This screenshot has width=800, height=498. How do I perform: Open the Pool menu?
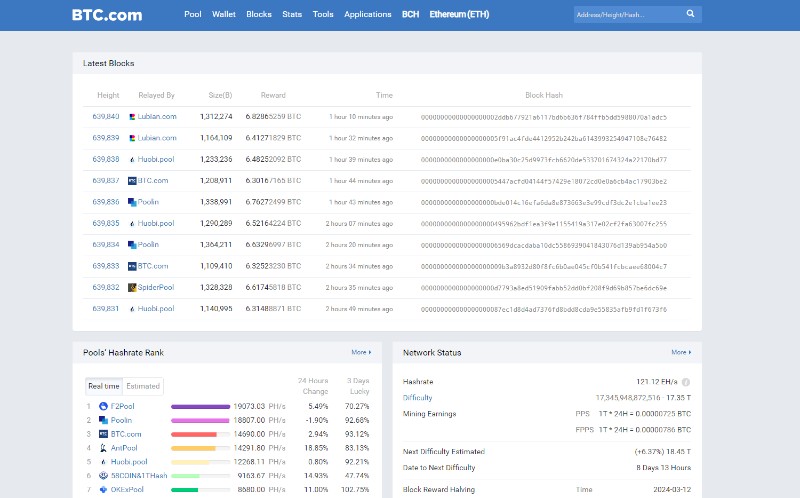(x=193, y=14)
